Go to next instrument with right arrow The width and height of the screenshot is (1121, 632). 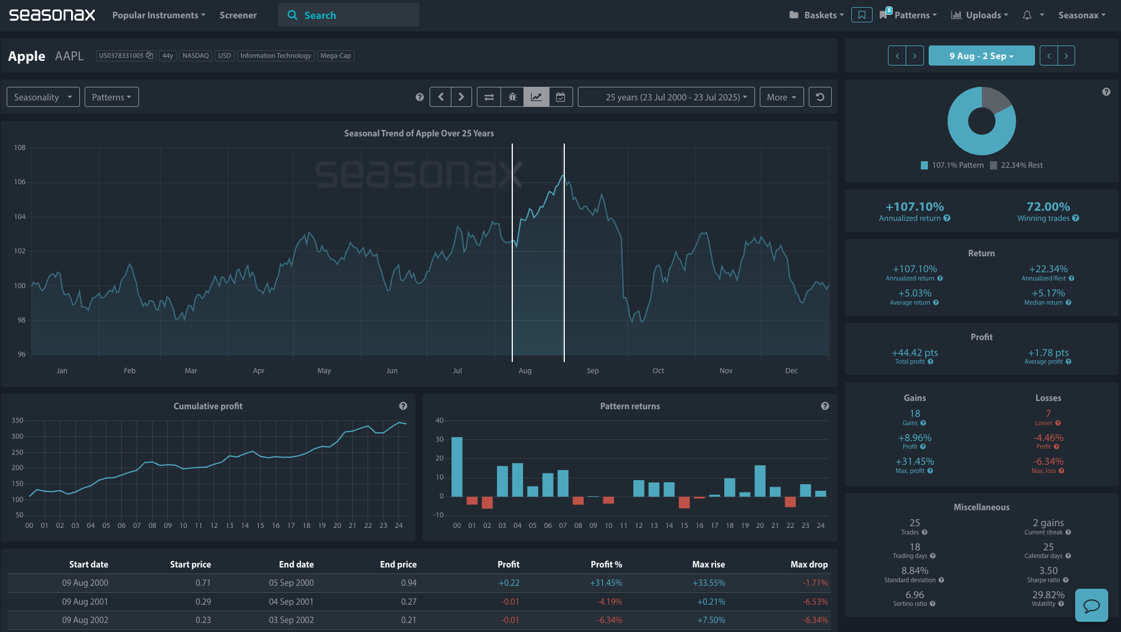[461, 97]
